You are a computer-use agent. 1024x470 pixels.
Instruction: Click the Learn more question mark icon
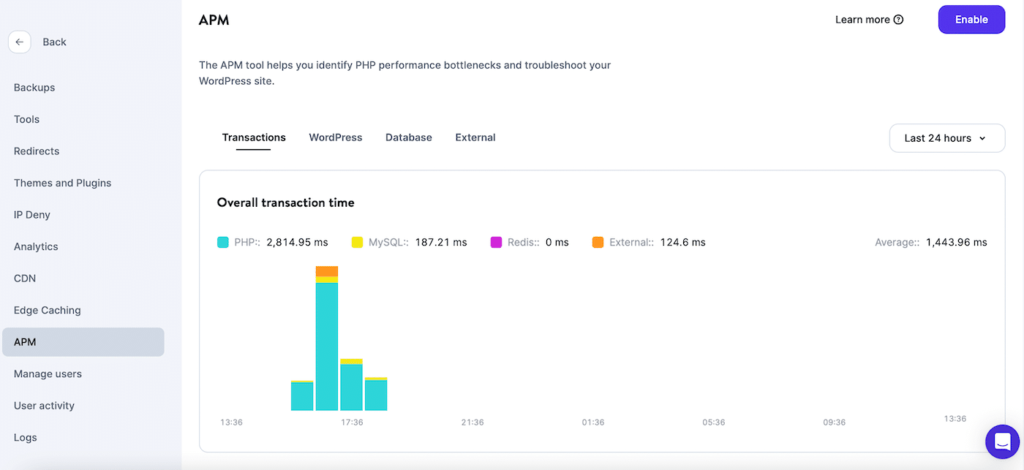(x=898, y=20)
